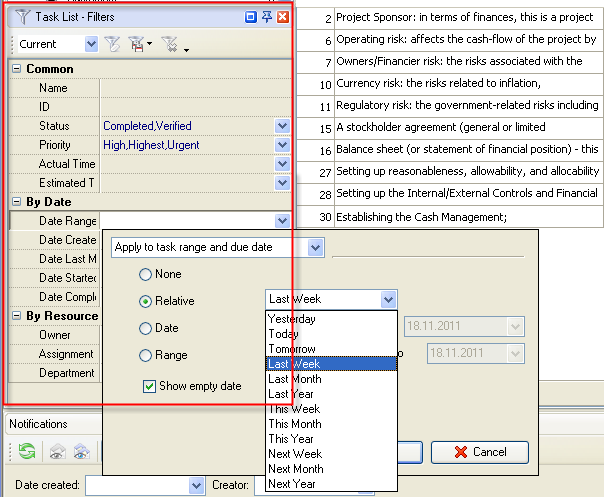Open the Priority filter dropdown
The height and width of the screenshot is (497, 604).
click(x=282, y=145)
